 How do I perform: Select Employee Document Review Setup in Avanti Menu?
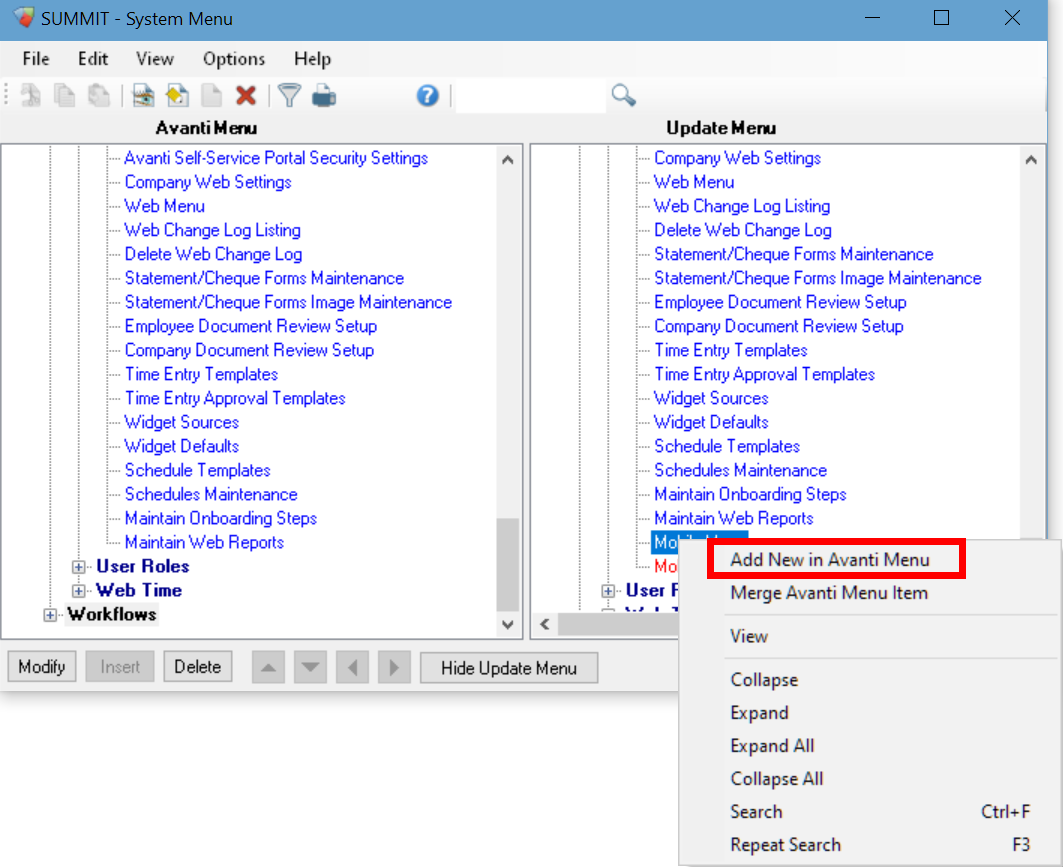pos(250,327)
